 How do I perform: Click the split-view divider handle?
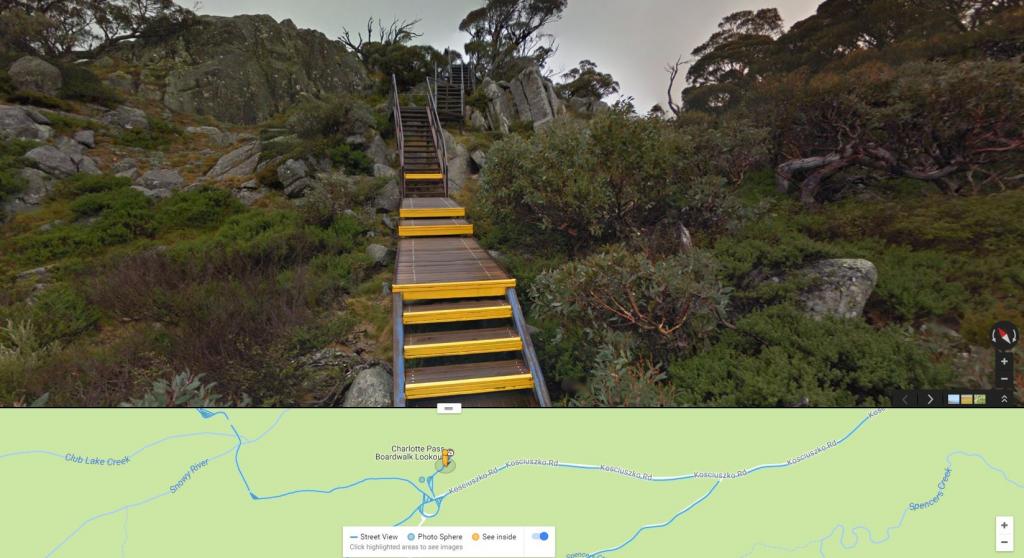point(449,408)
